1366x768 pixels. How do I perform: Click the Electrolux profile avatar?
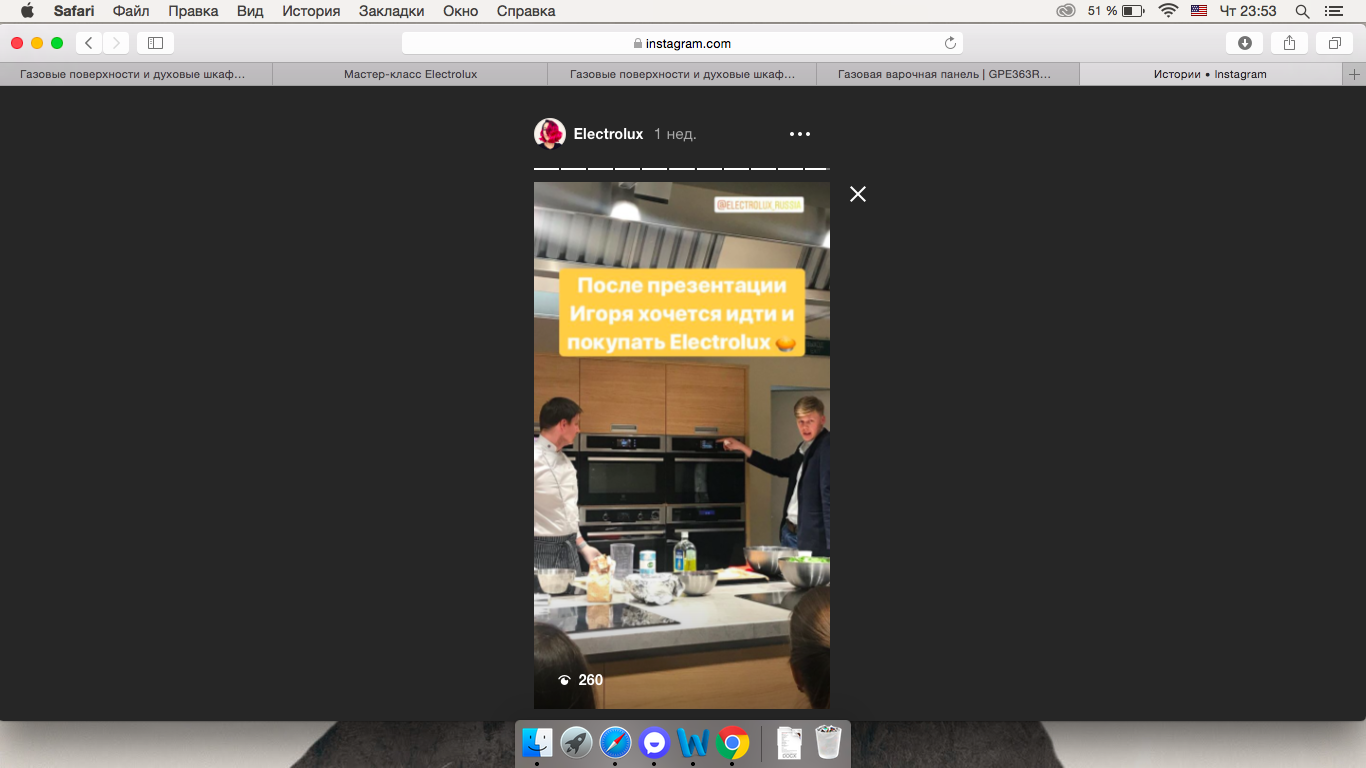550,134
